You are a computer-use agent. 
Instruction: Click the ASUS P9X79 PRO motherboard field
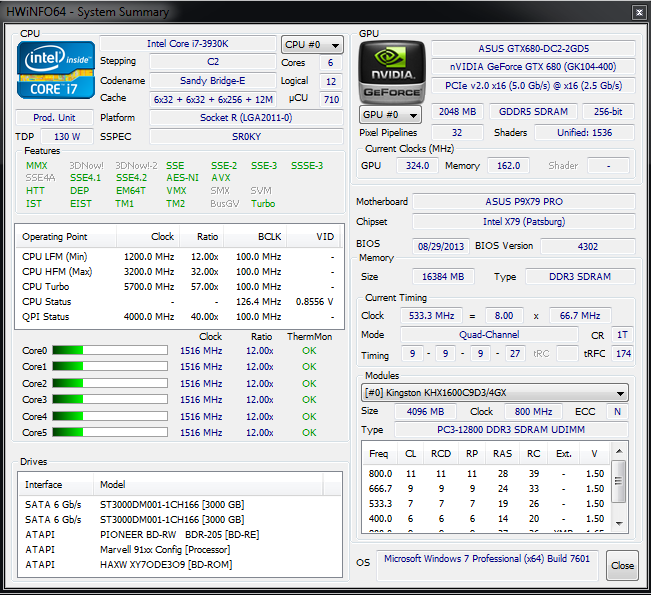(x=524, y=202)
